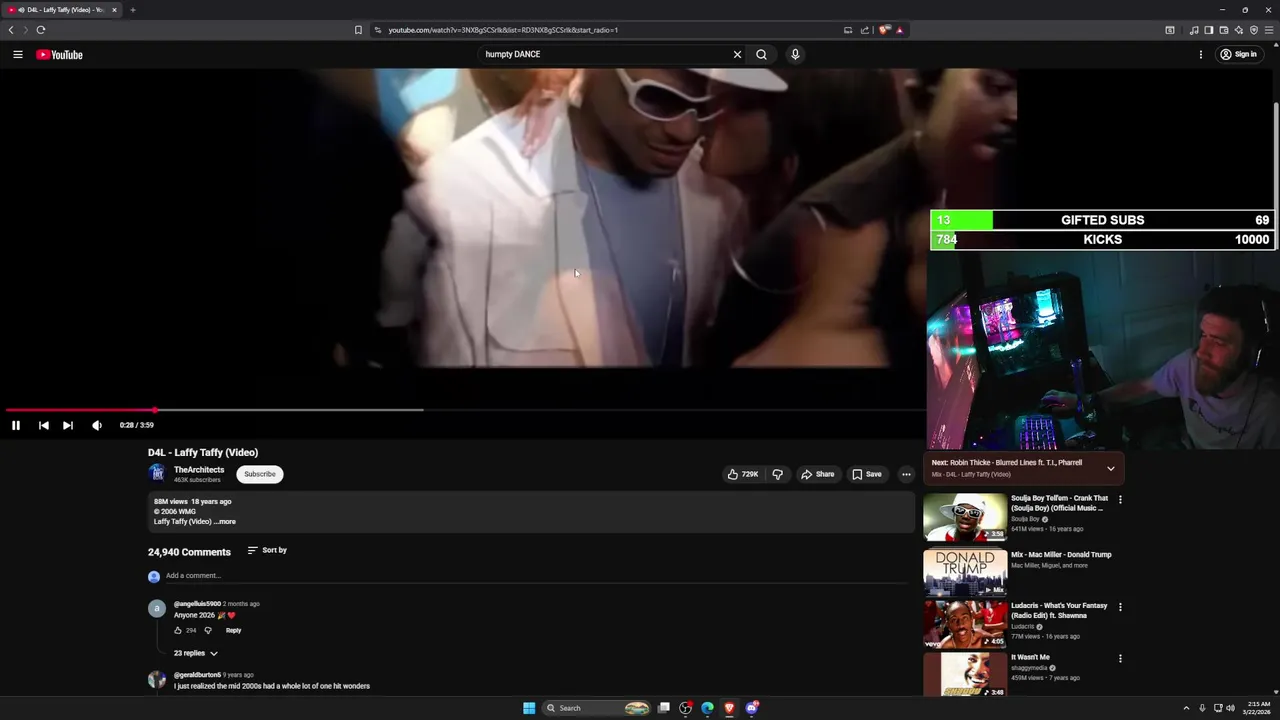Open browser main hamburger menu

(1269, 30)
